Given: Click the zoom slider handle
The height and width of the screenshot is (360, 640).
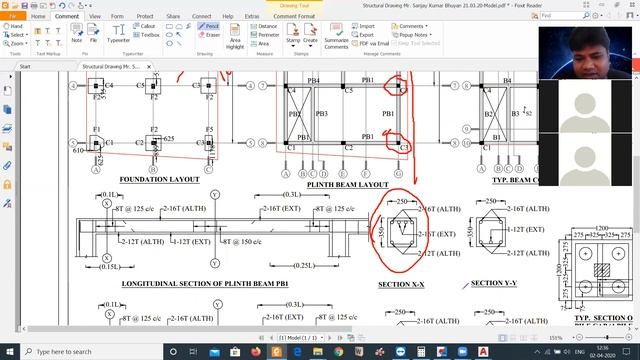Looking at the screenshot, I should (607, 338).
